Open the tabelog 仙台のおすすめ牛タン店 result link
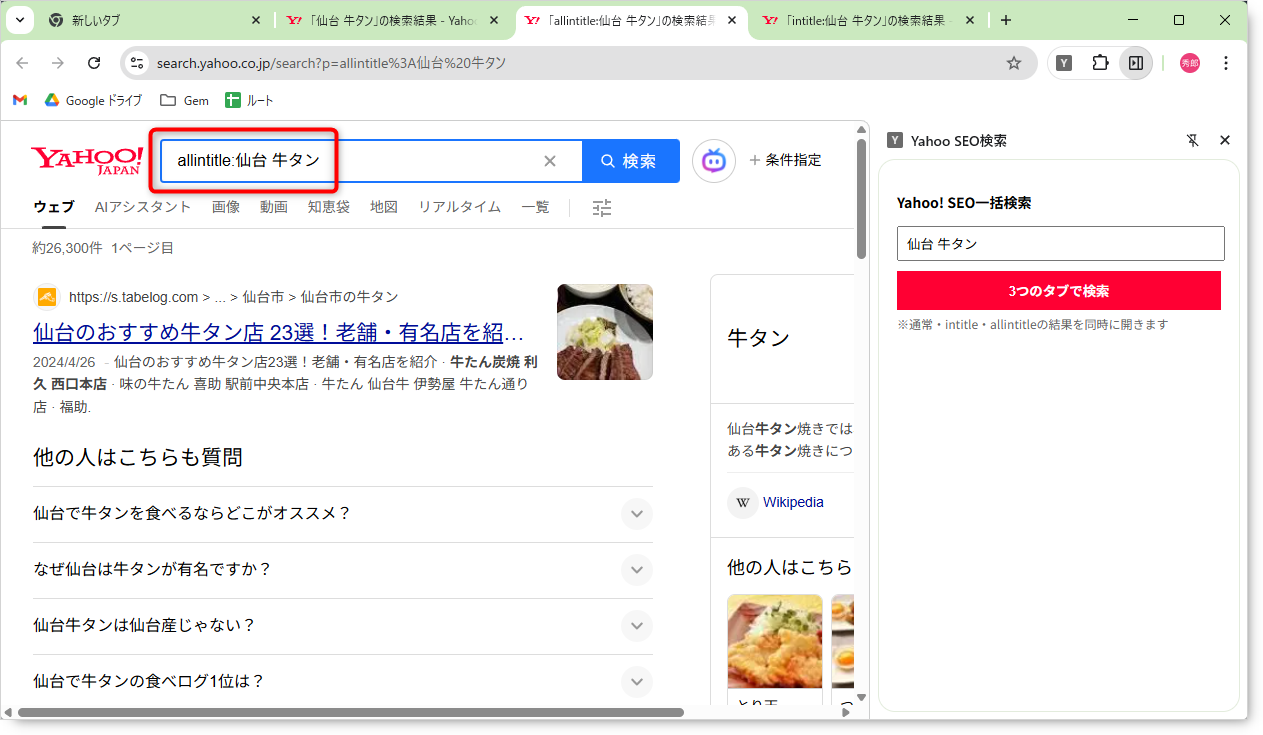The image size is (1263, 735). click(278, 332)
